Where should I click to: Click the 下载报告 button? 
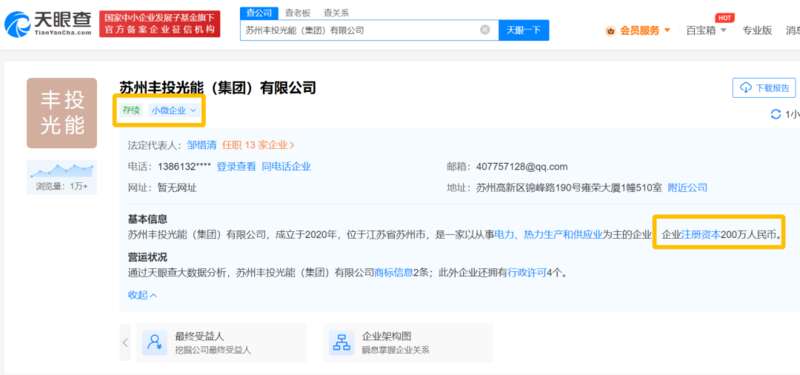764,88
